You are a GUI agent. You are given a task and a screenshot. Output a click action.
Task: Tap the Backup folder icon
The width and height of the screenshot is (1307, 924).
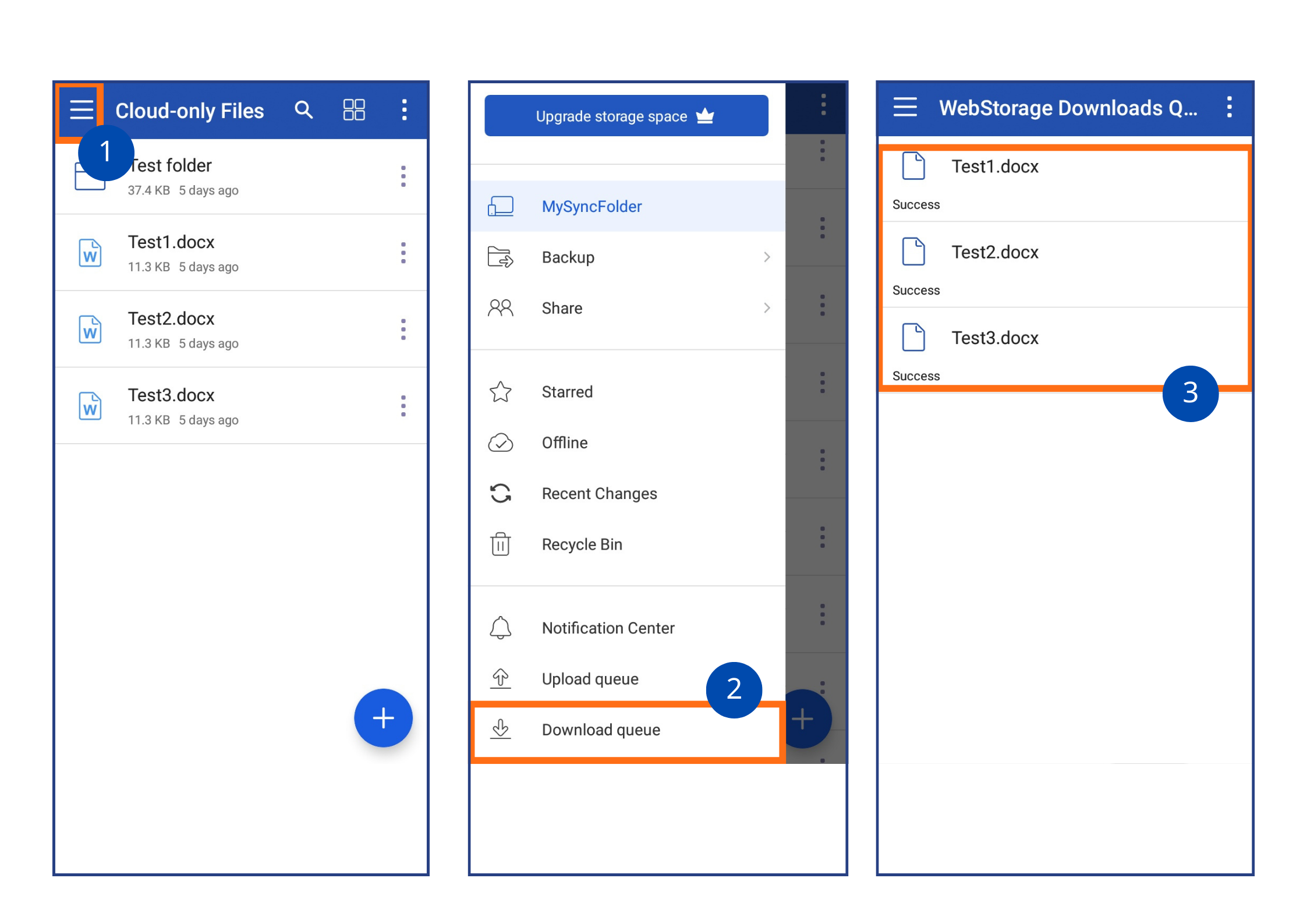(501, 257)
